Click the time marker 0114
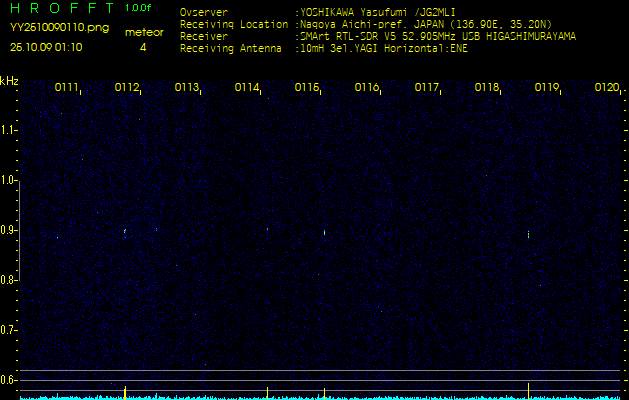This screenshot has width=629, height=400. pyautogui.click(x=246, y=87)
